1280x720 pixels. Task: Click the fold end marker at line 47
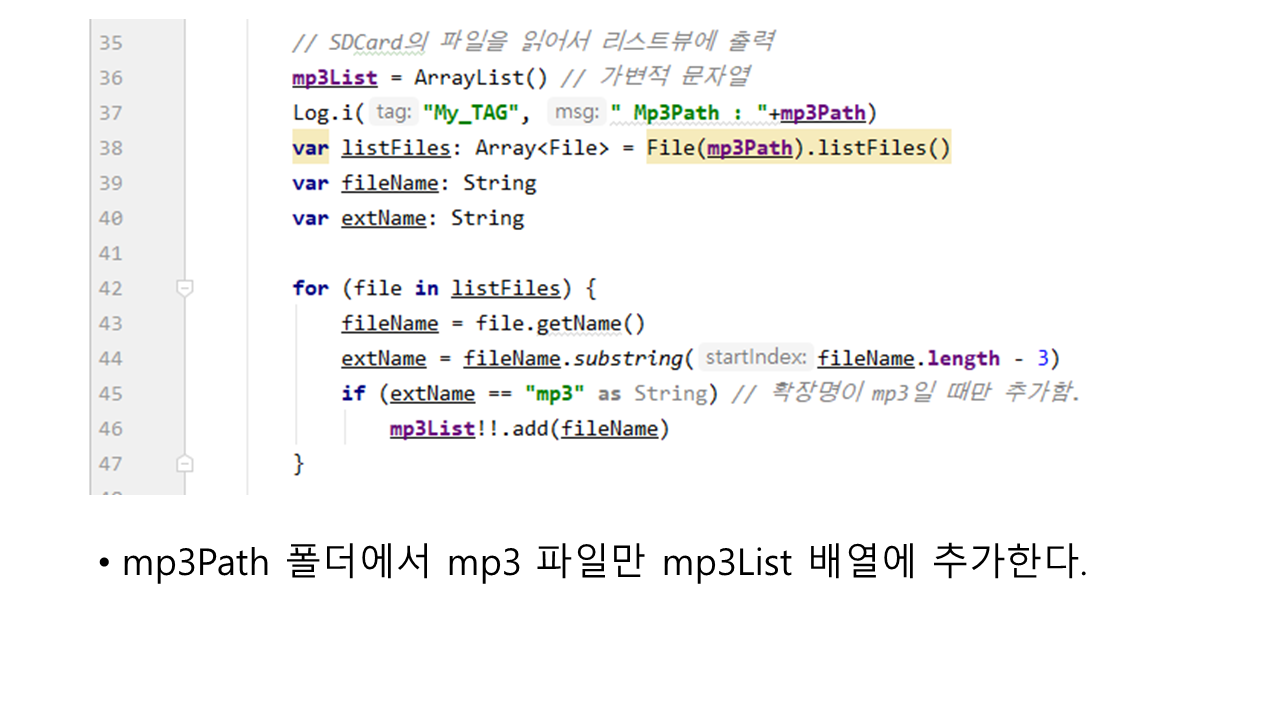coord(183,464)
